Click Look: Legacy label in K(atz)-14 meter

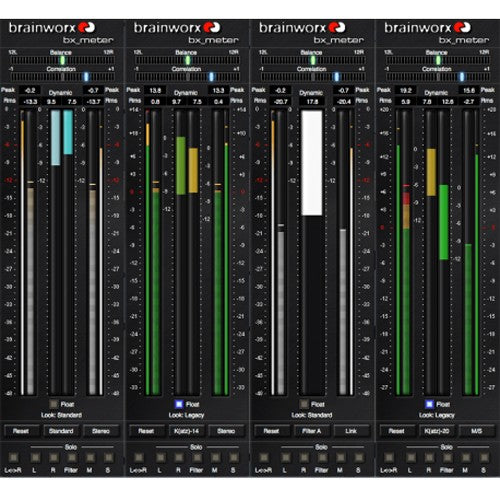pos(186,415)
